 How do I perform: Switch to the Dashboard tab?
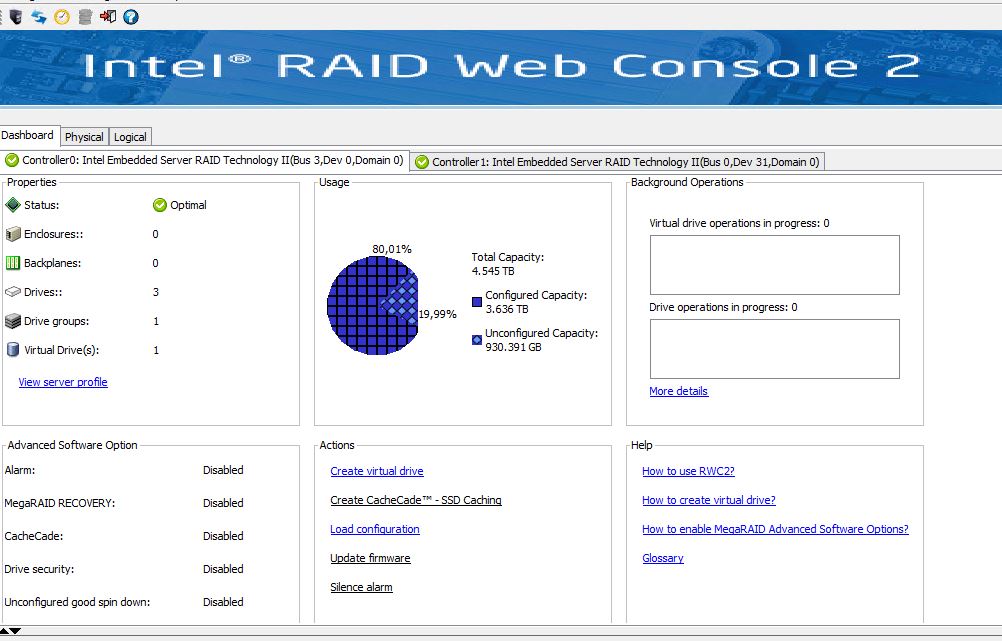(27, 135)
